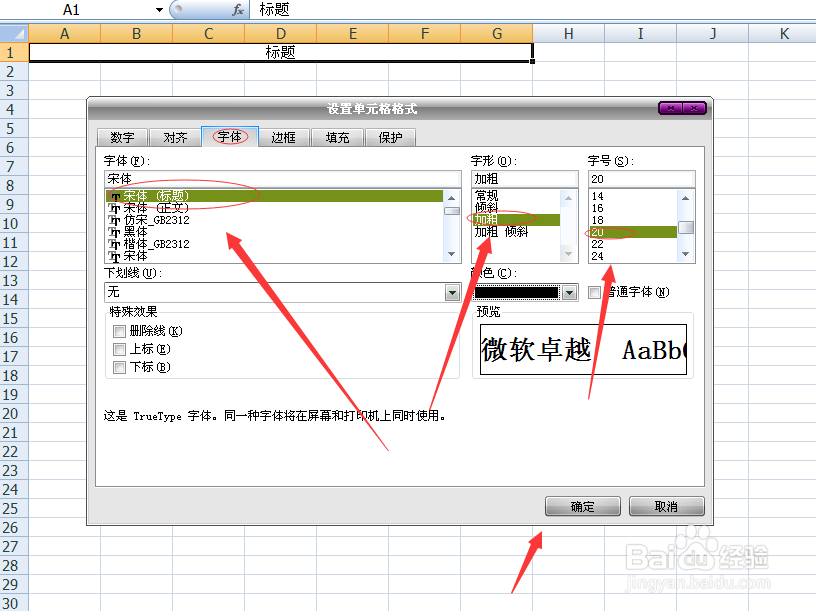Click the help icon on the dialog title bar

click(672, 107)
